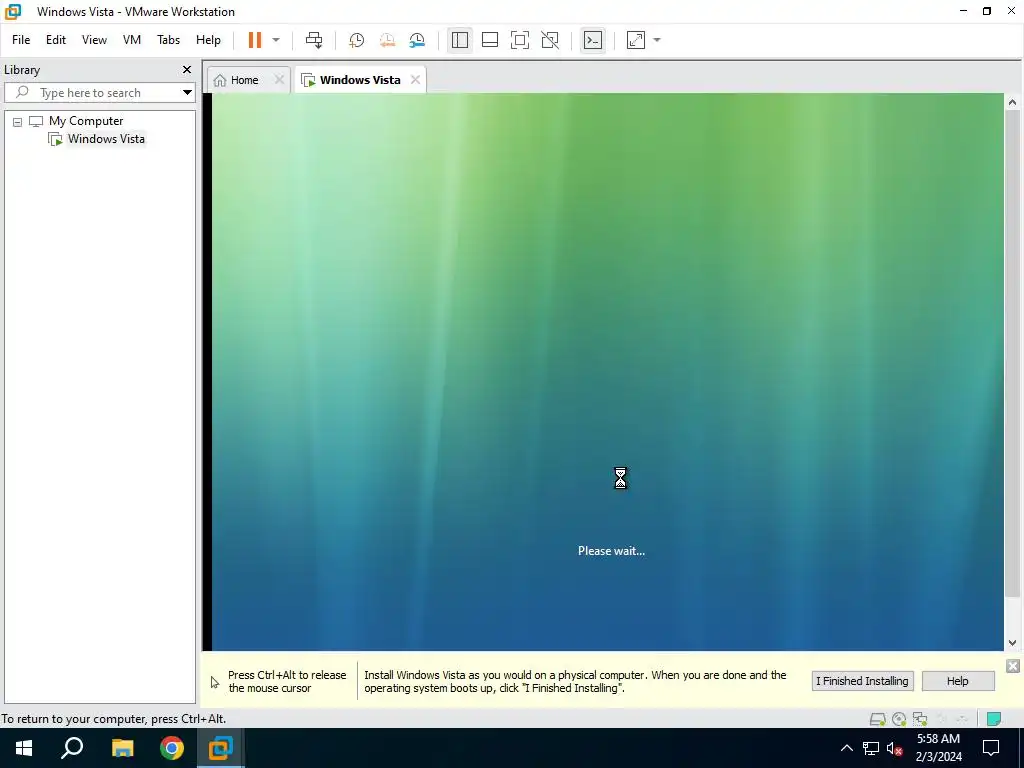Click the scroll up arrow of VM view
Image resolution: width=1024 pixels, height=768 pixels.
coord(1012,102)
